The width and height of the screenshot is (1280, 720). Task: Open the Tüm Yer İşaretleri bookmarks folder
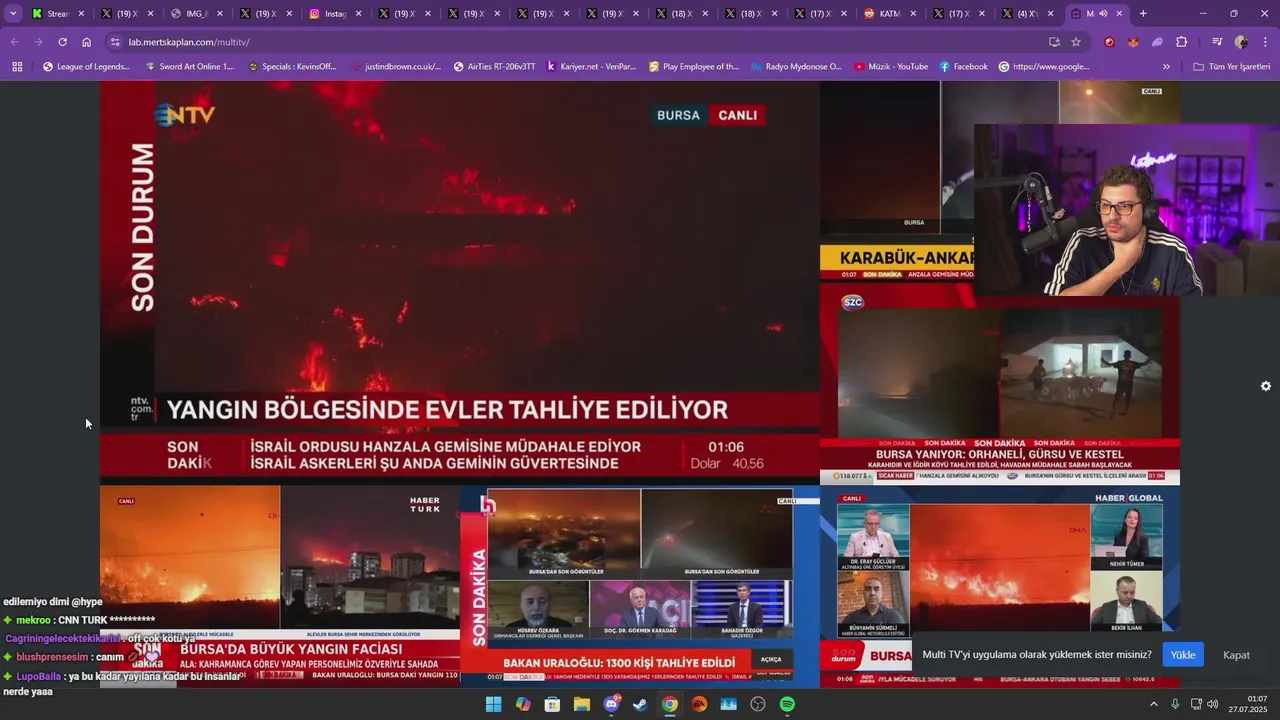click(x=1231, y=67)
